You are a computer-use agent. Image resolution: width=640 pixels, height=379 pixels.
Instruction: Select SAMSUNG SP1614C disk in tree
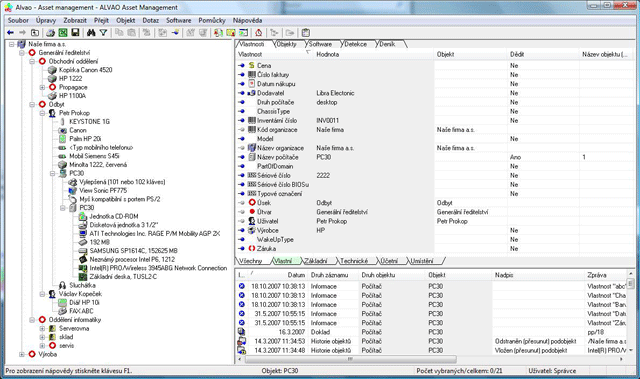click(x=133, y=250)
